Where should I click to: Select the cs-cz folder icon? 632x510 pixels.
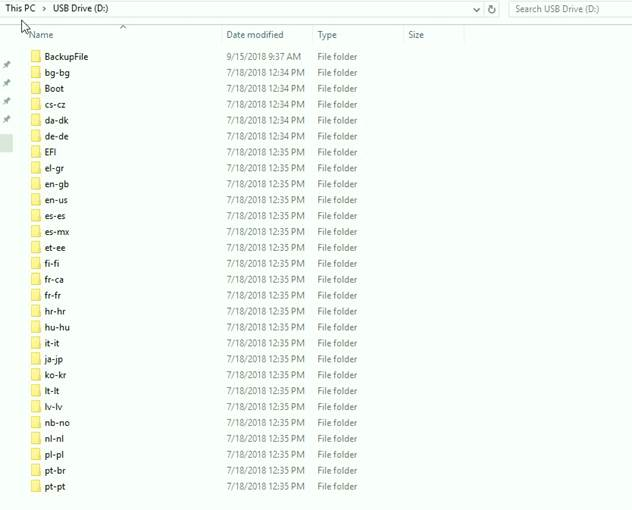pos(36,104)
